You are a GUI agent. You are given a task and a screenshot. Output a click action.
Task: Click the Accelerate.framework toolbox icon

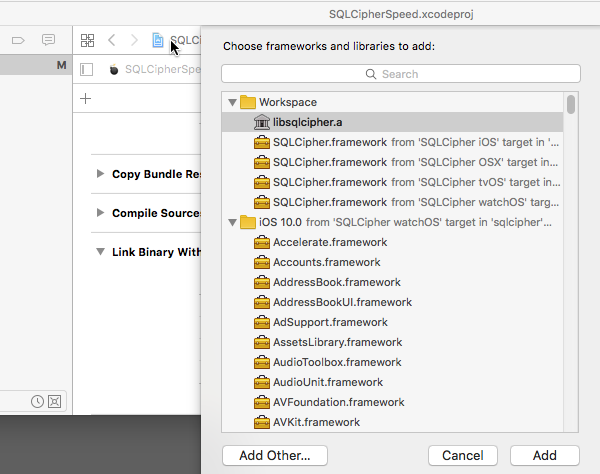point(262,242)
